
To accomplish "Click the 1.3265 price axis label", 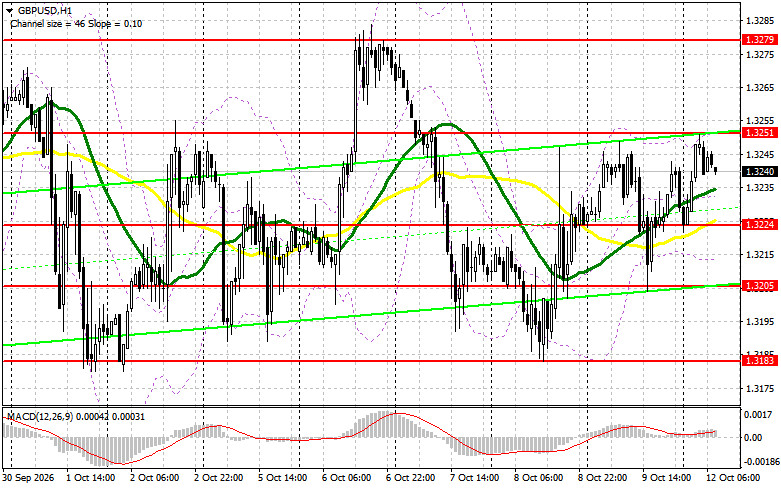I will [761, 88].
